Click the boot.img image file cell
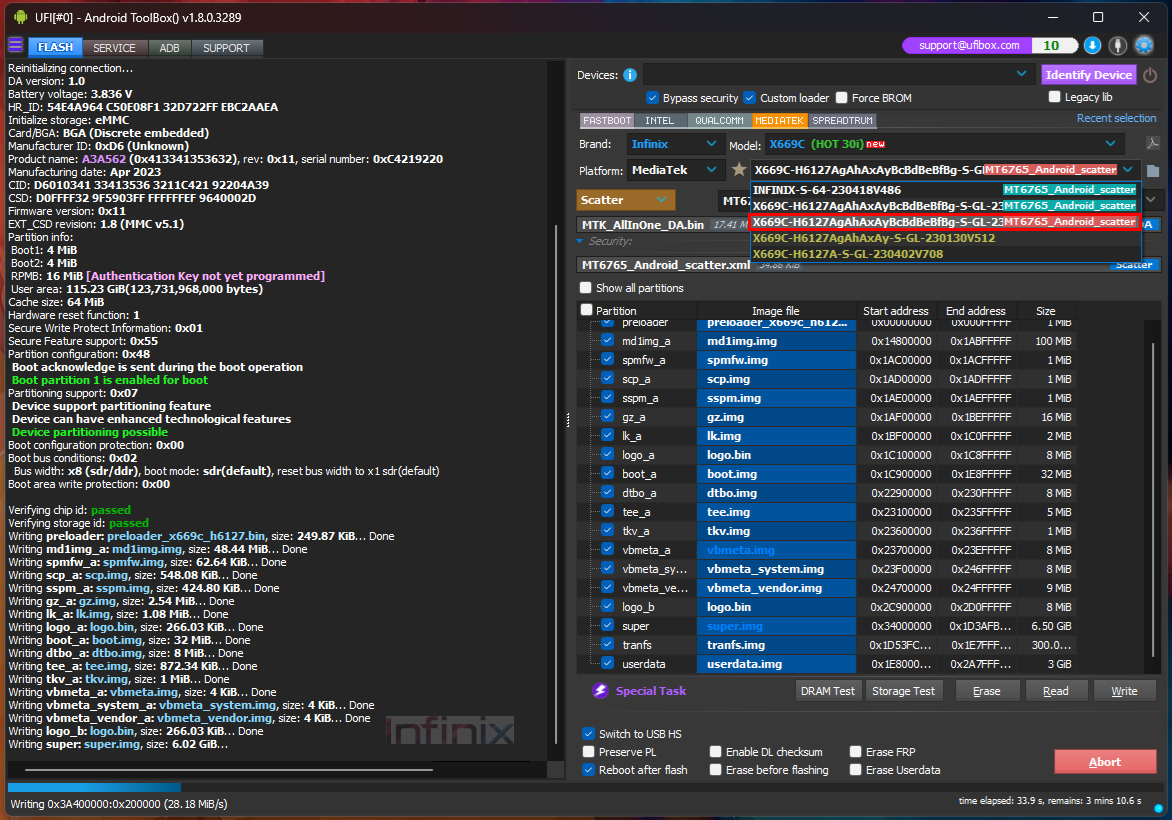The height and width of the screenshot is (820, 1172). click(x=776, y=474)
